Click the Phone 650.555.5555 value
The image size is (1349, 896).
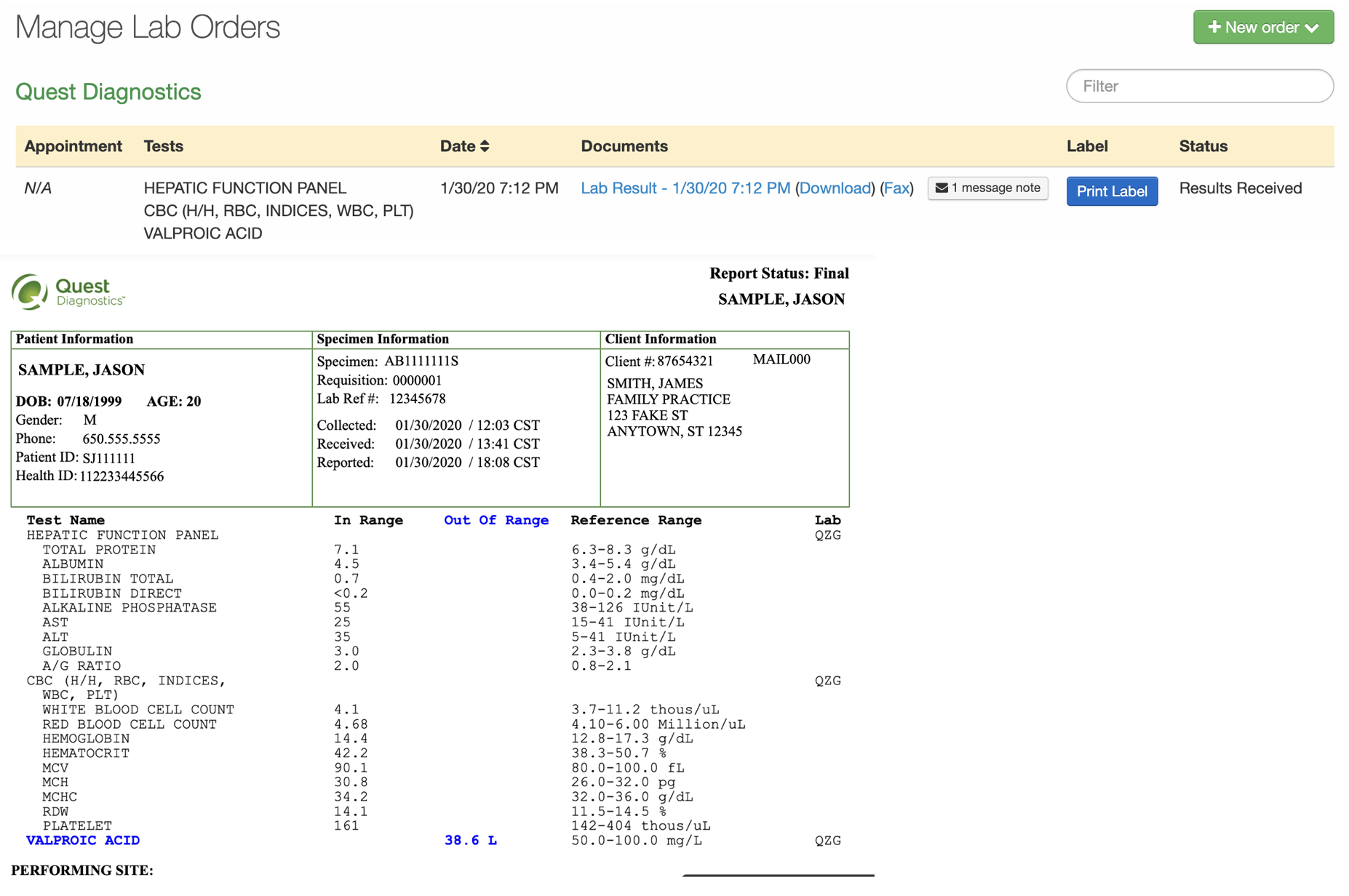click(x=121, y=439)
